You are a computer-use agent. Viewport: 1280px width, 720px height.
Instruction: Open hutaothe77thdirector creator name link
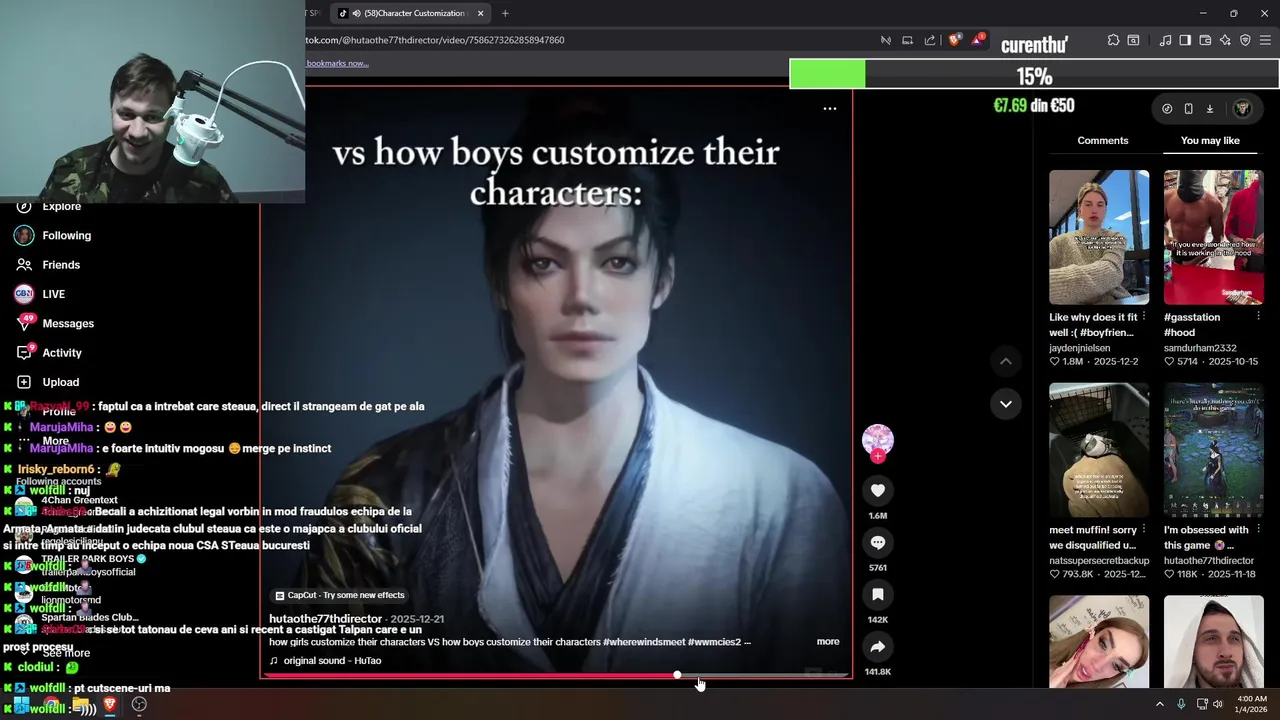pyautogui.click(x=326, y=619)
